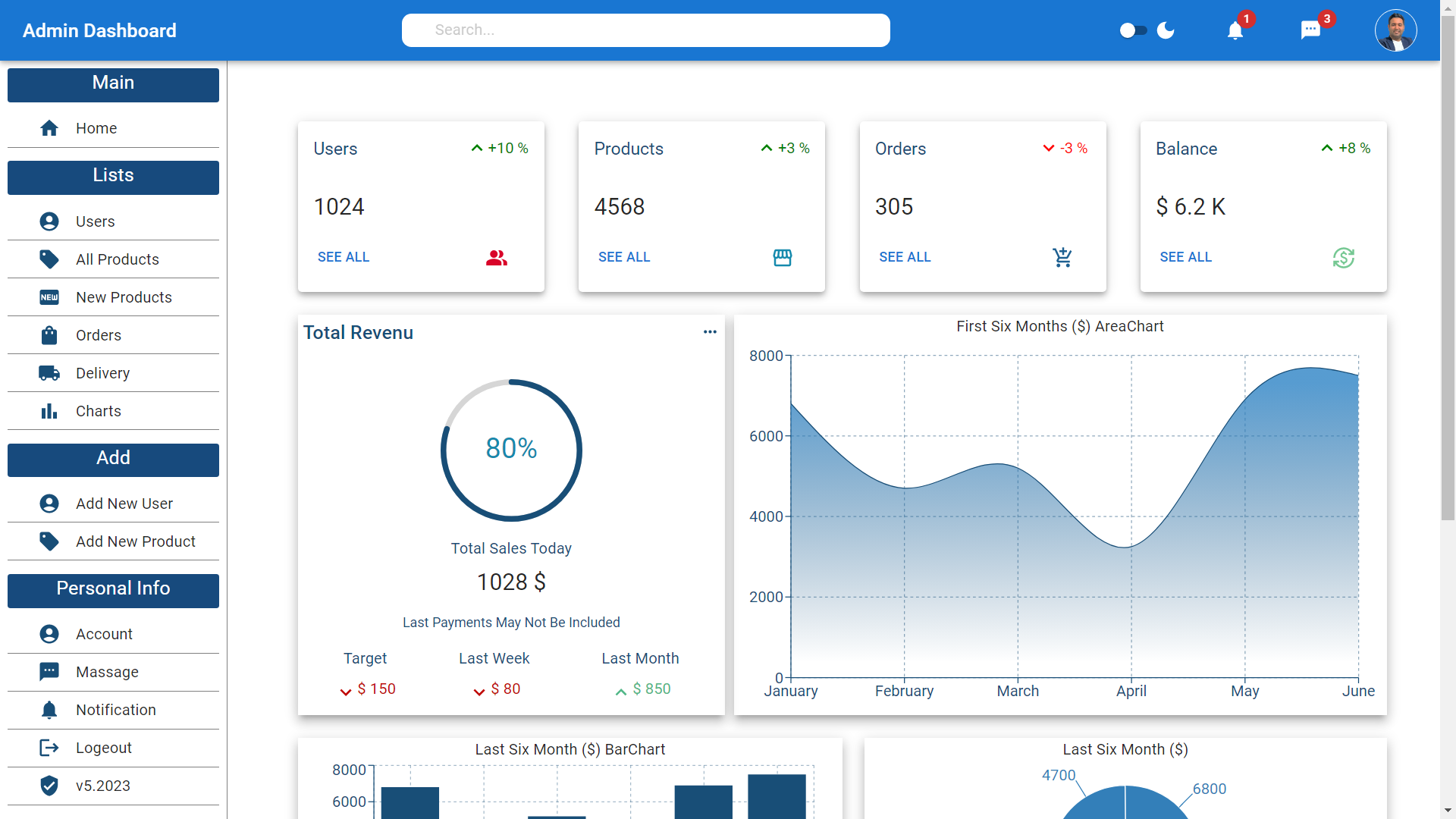Click the crescent moon dark mode icon

pyautogui.click(x=1166, y=30)
